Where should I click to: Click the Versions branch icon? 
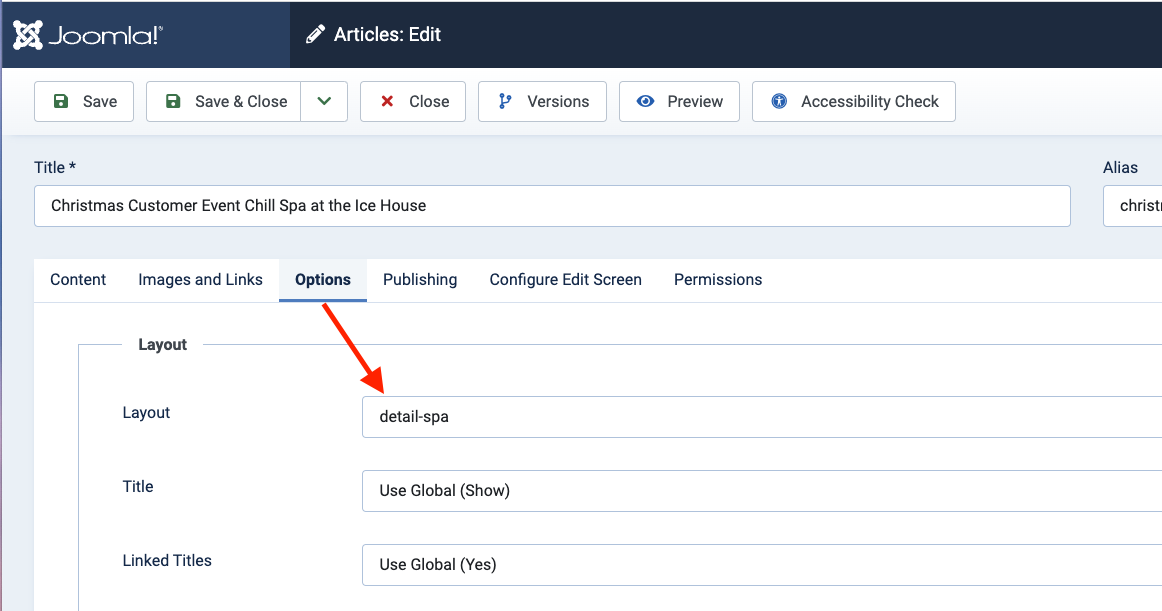click(505, 101)
